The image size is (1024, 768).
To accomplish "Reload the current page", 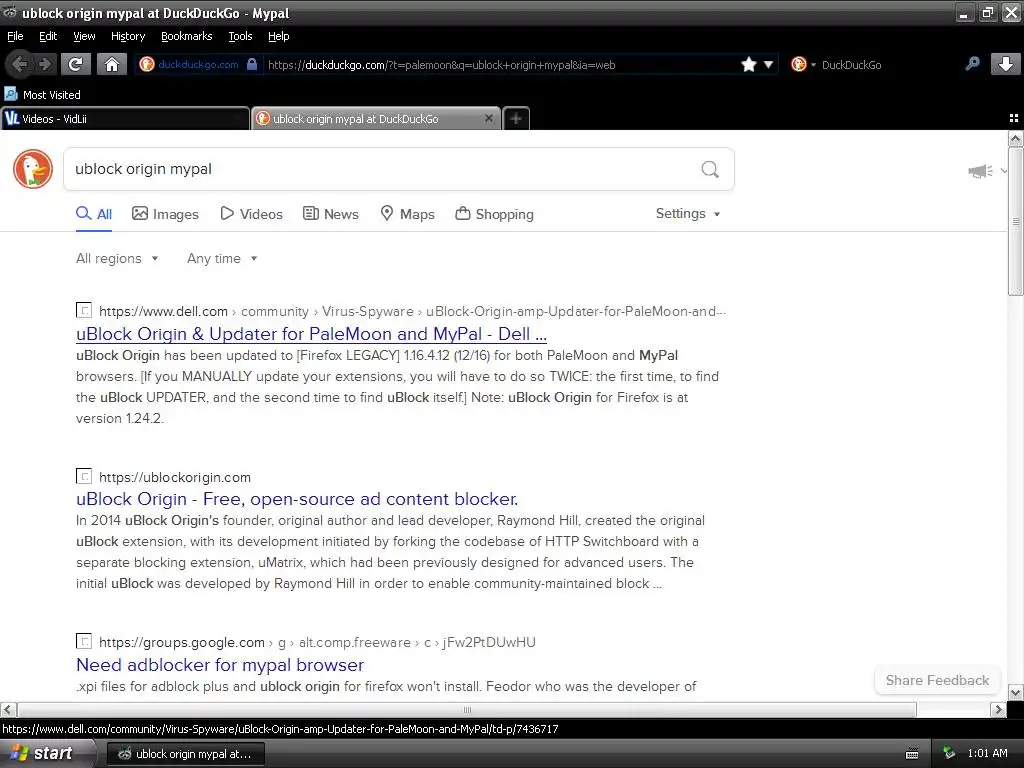I will point(76,64).
